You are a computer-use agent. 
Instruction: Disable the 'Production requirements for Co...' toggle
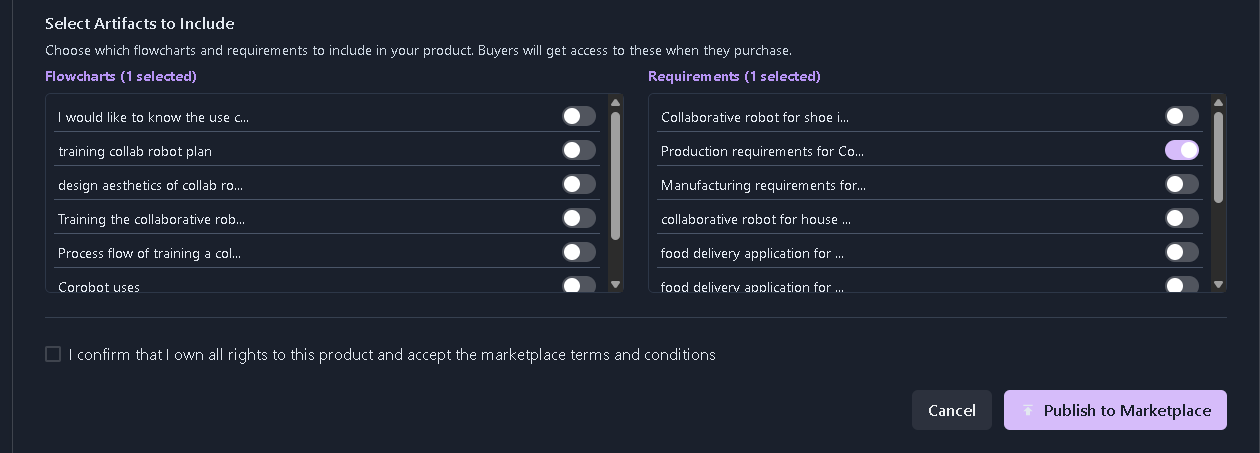tap(1182, 150)
